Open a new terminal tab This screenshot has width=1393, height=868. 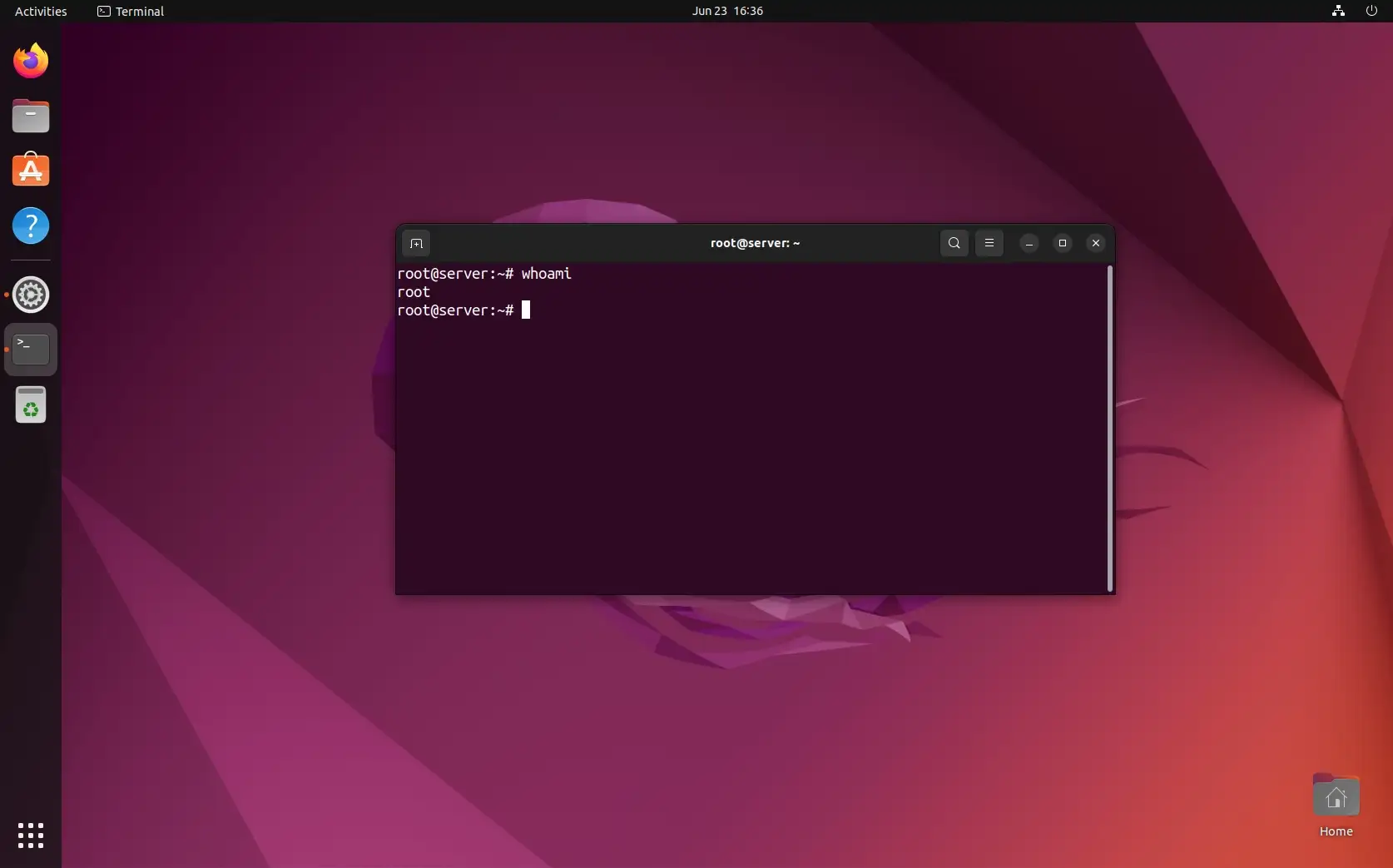[416, 243]
